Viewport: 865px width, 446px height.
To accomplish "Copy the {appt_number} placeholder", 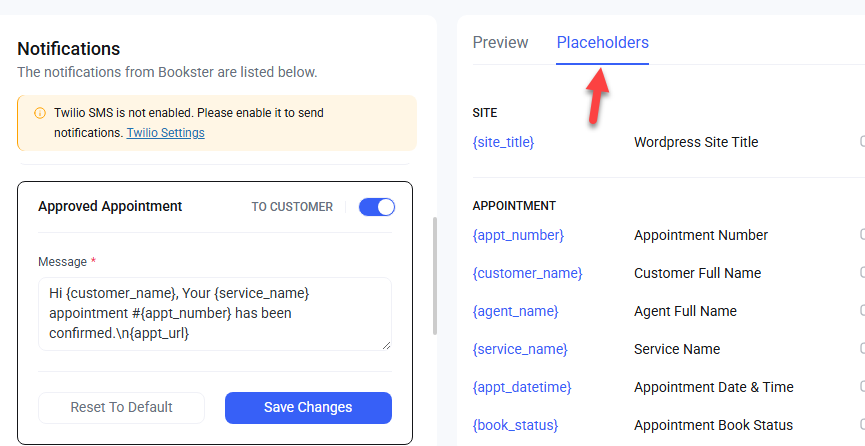I will (518, 235).
